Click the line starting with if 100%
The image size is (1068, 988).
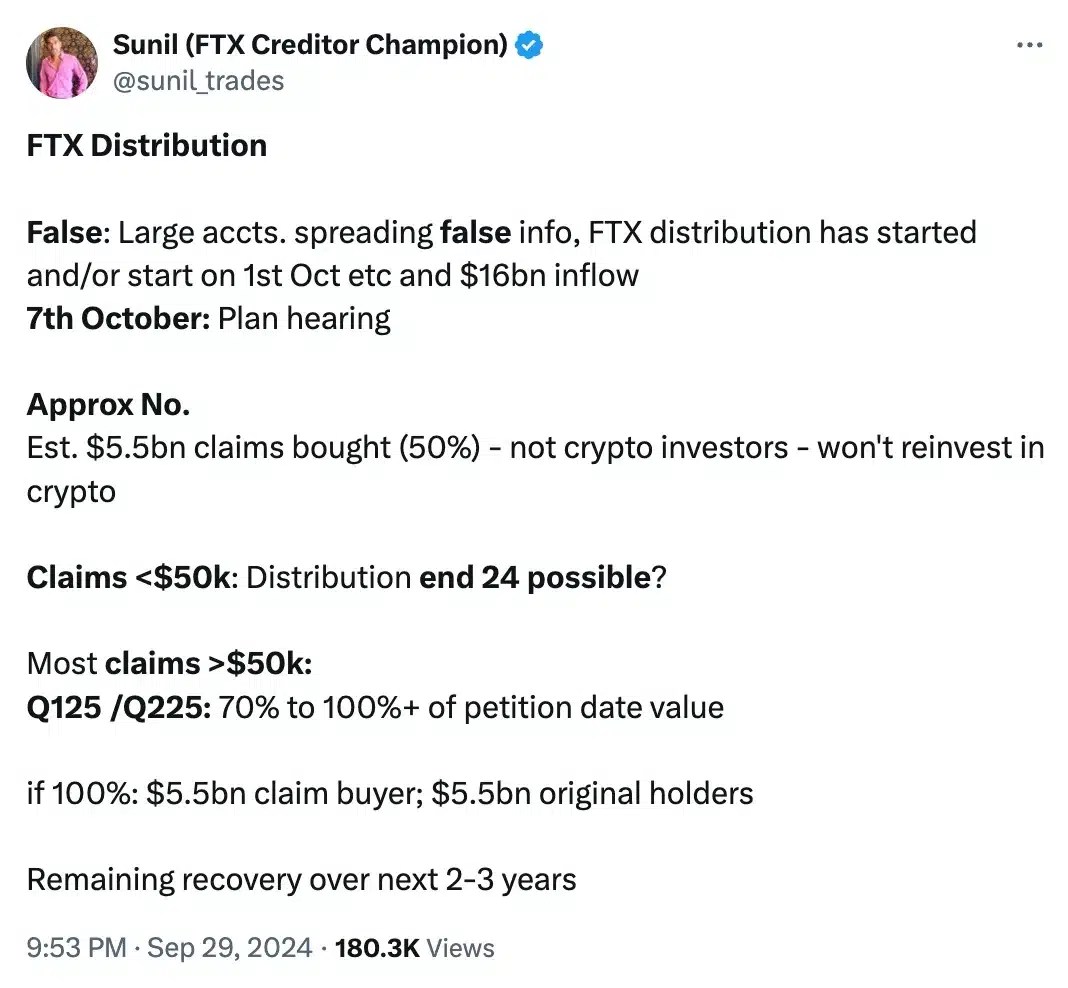point(389,793)
